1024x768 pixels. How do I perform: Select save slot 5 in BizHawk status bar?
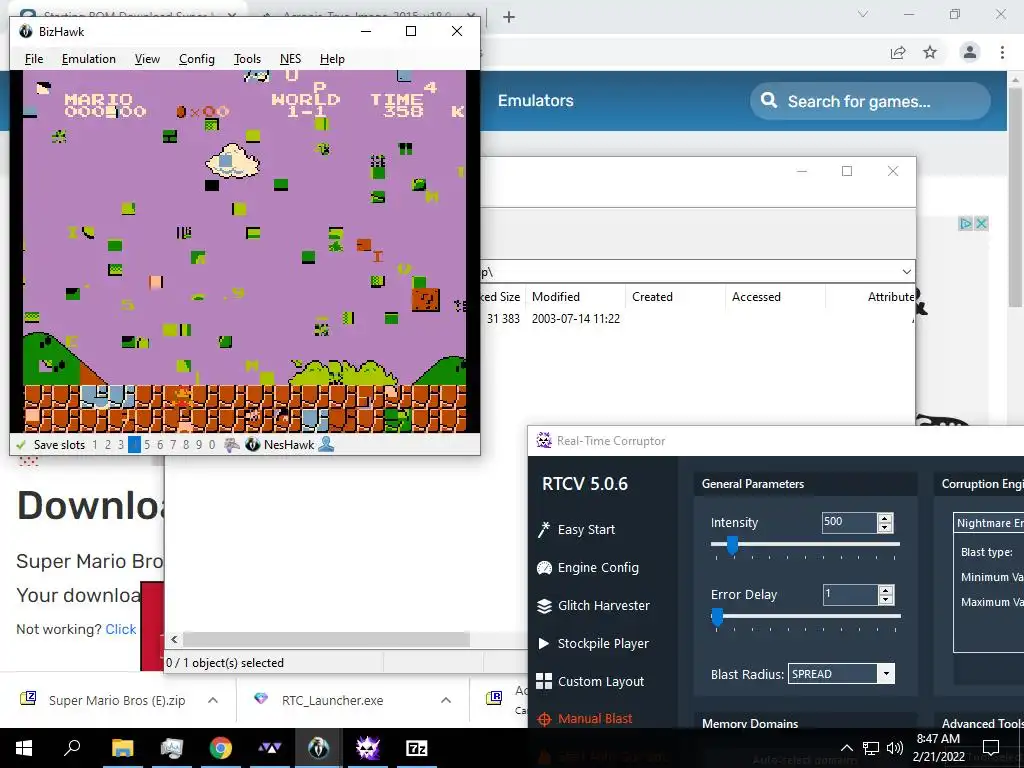pos(147,445)
